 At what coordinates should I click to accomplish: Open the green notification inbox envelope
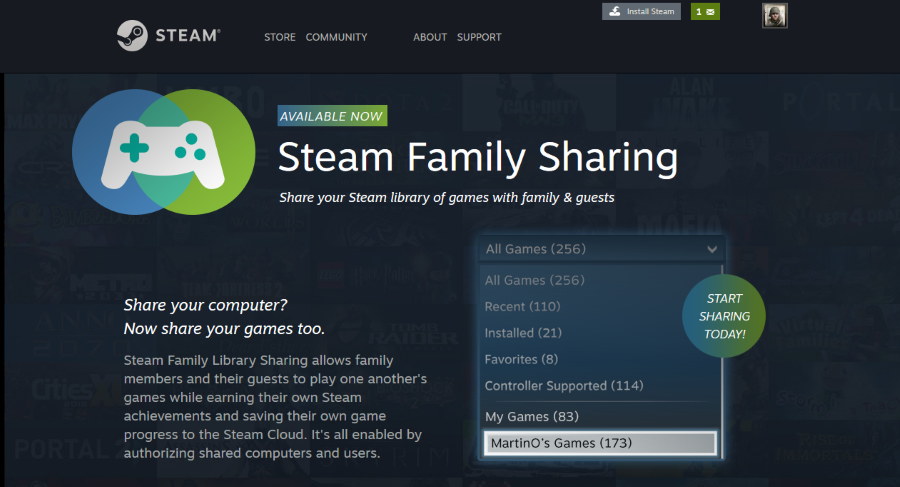coord(705,11)
